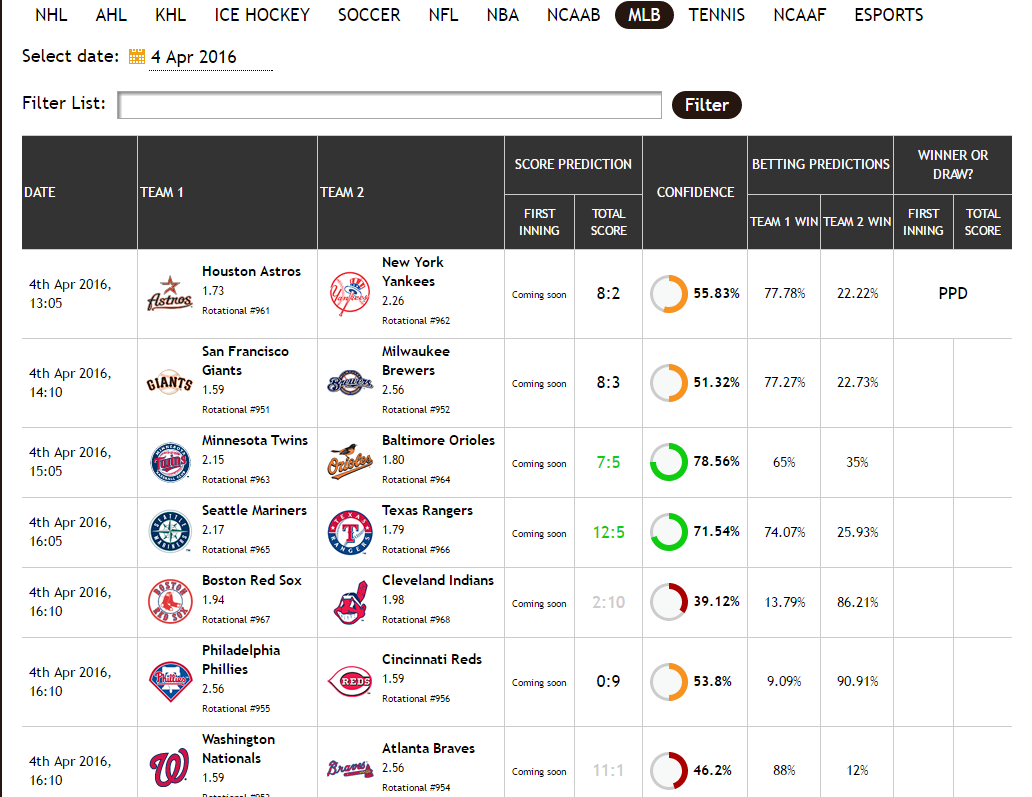Open the Cincinnati Reds team link
The height and width of the screenshot is (797, 1032).
pos(432,659)
